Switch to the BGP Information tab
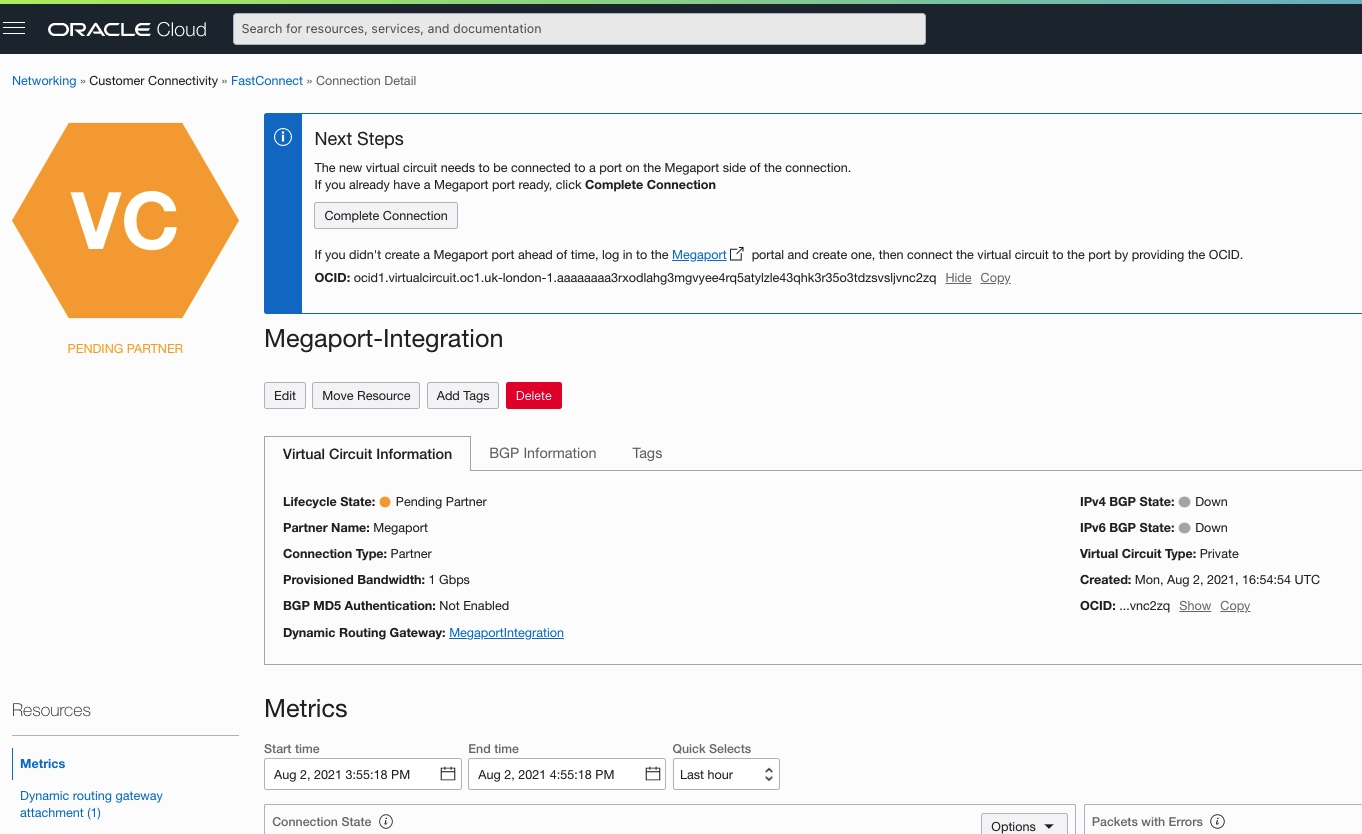The image size is (1362, 834). pyautogui.click(x=543, y=453)
